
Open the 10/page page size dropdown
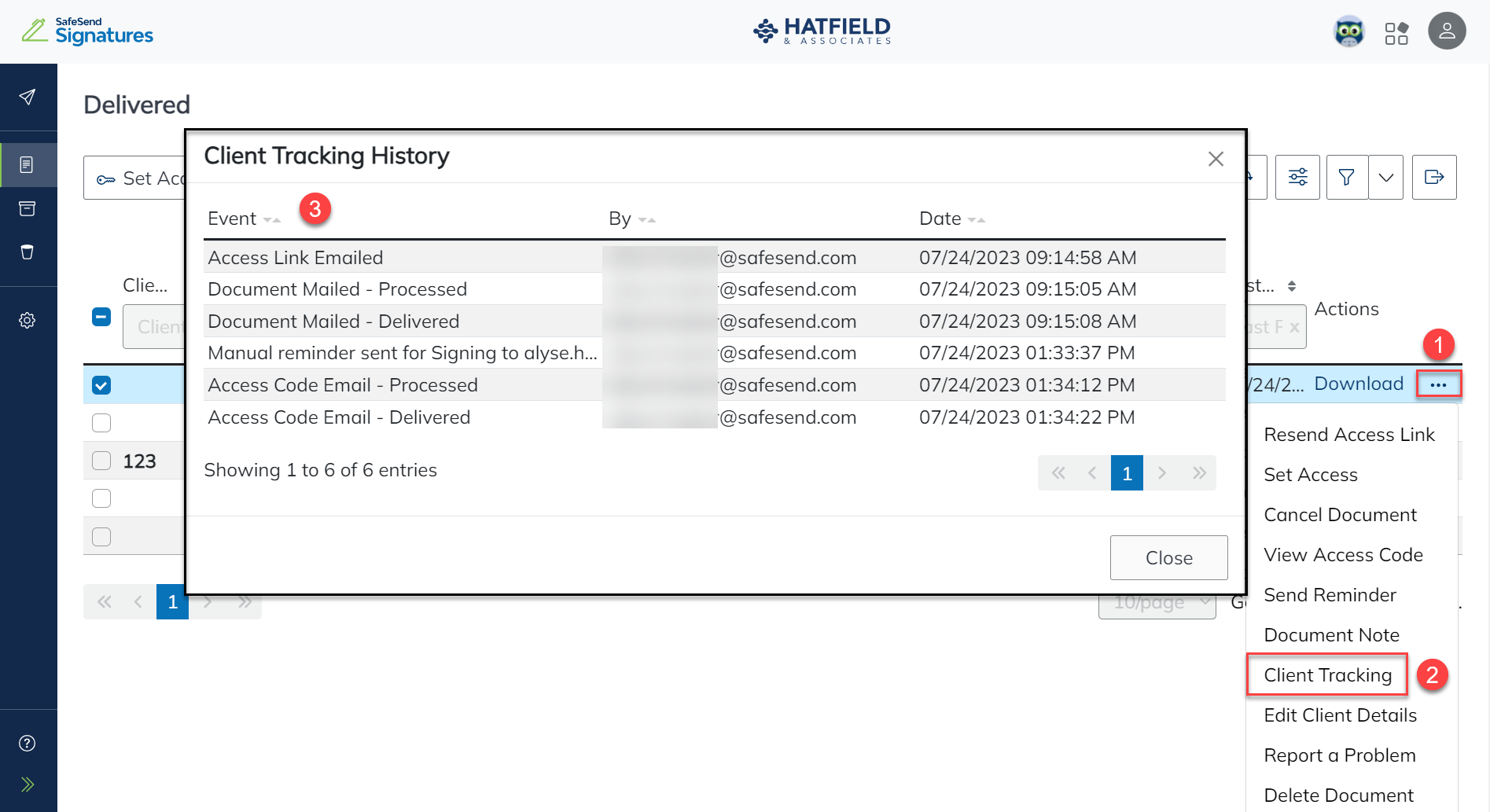pyautogui.click(x=1157, y=601)
